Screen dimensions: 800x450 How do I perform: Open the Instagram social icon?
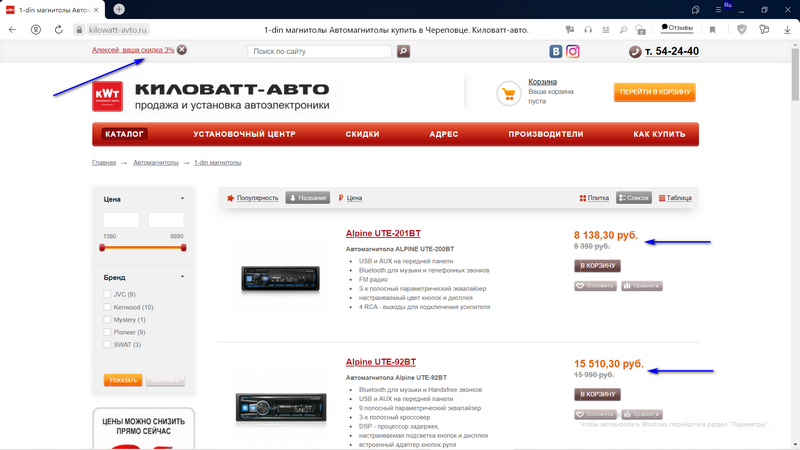click(x=572, y=52)
